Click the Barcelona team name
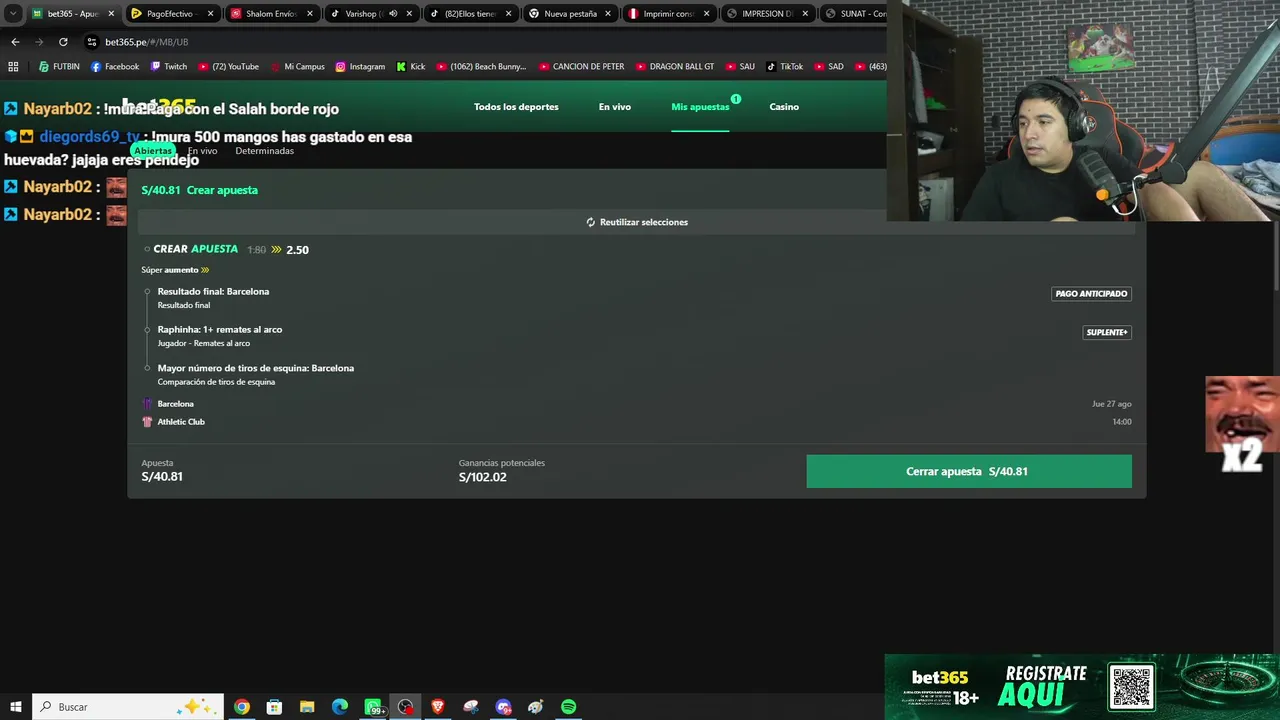The height and width of the screenshot is (720, 1280). point(176,404)
